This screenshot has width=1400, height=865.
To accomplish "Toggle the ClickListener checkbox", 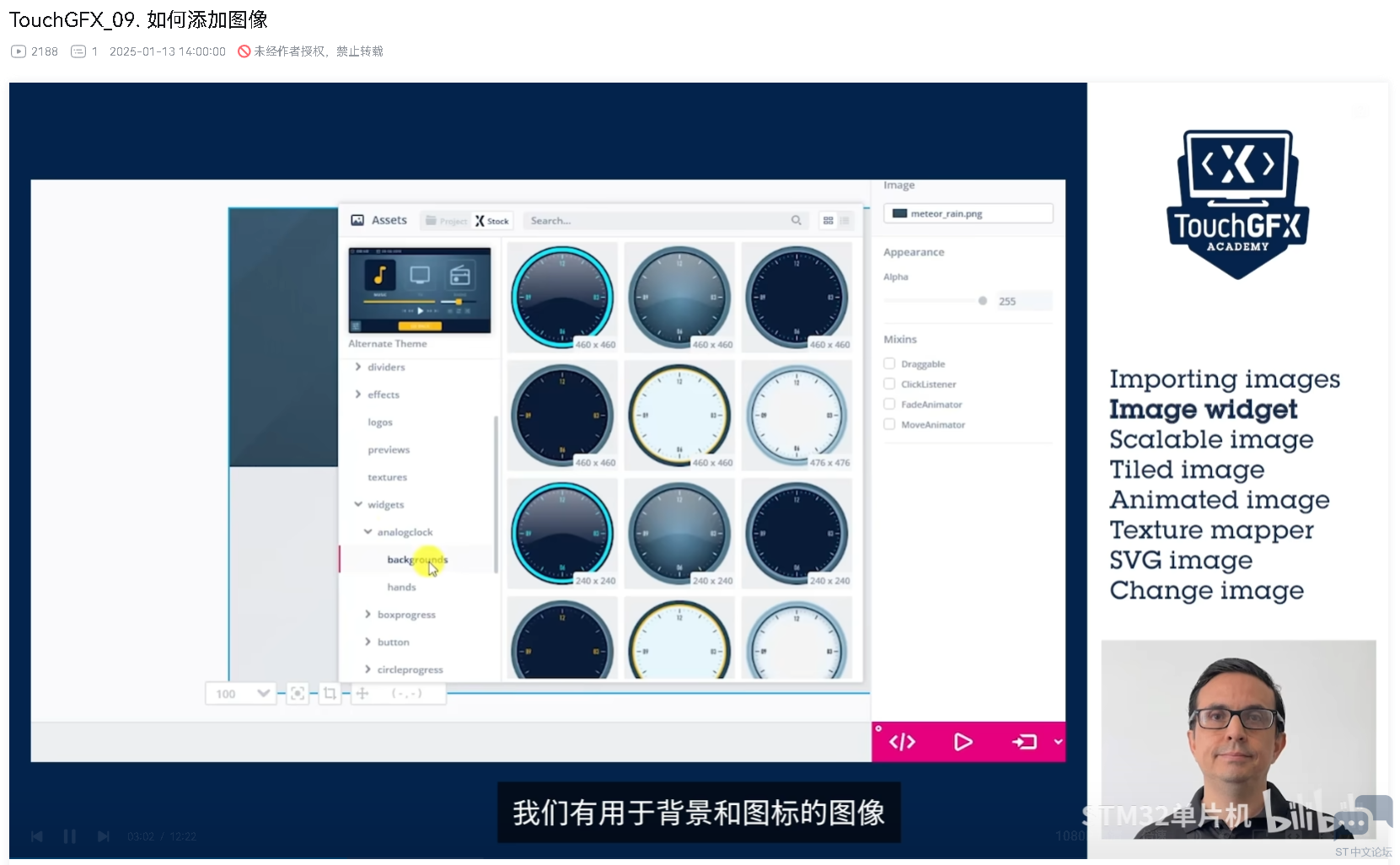I will click(x=889, y=384).
